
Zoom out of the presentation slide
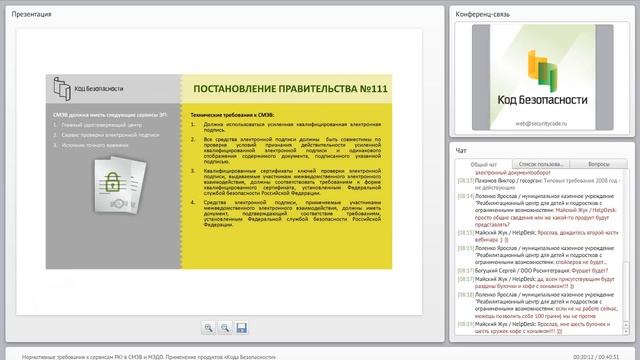coord(225,328)
